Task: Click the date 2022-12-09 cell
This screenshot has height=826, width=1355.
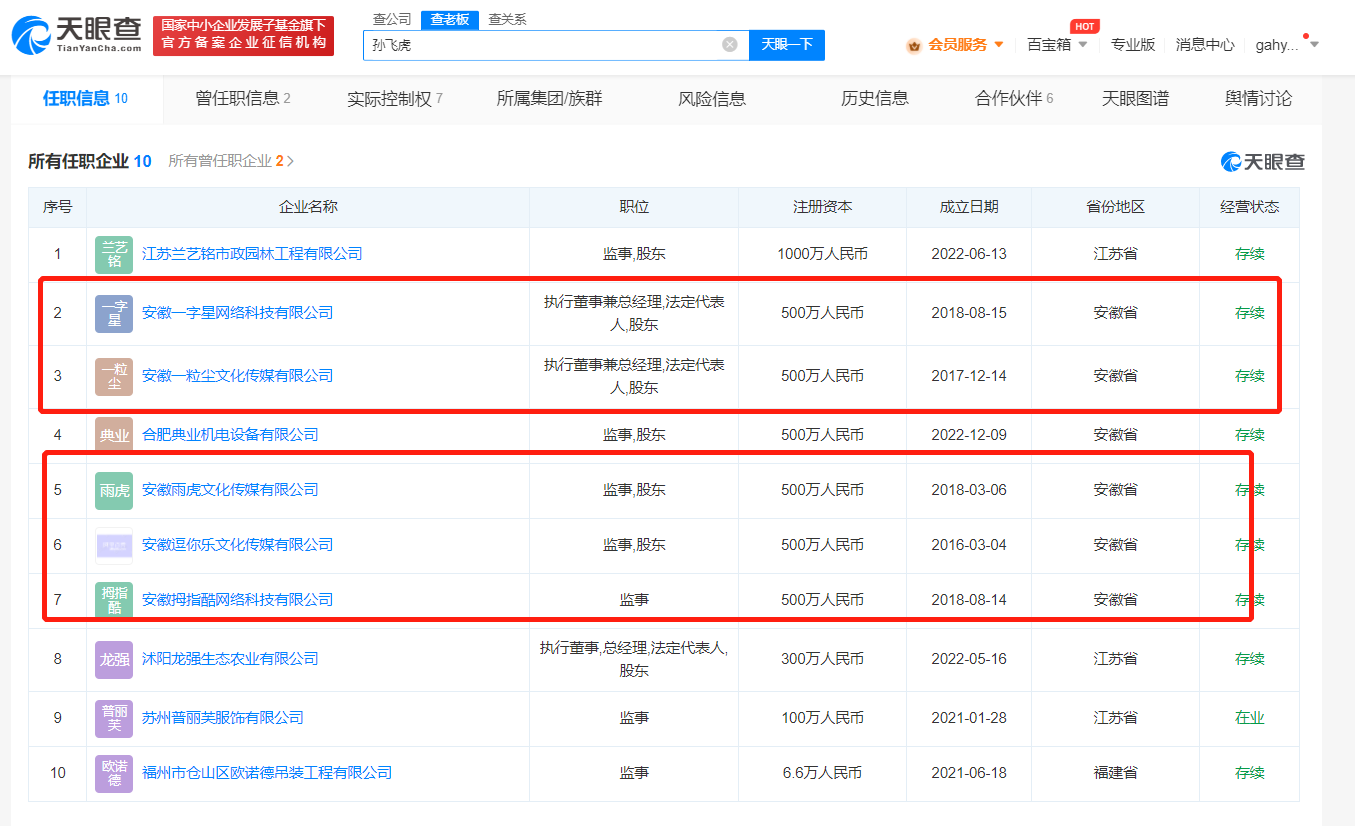Action: 969,435
